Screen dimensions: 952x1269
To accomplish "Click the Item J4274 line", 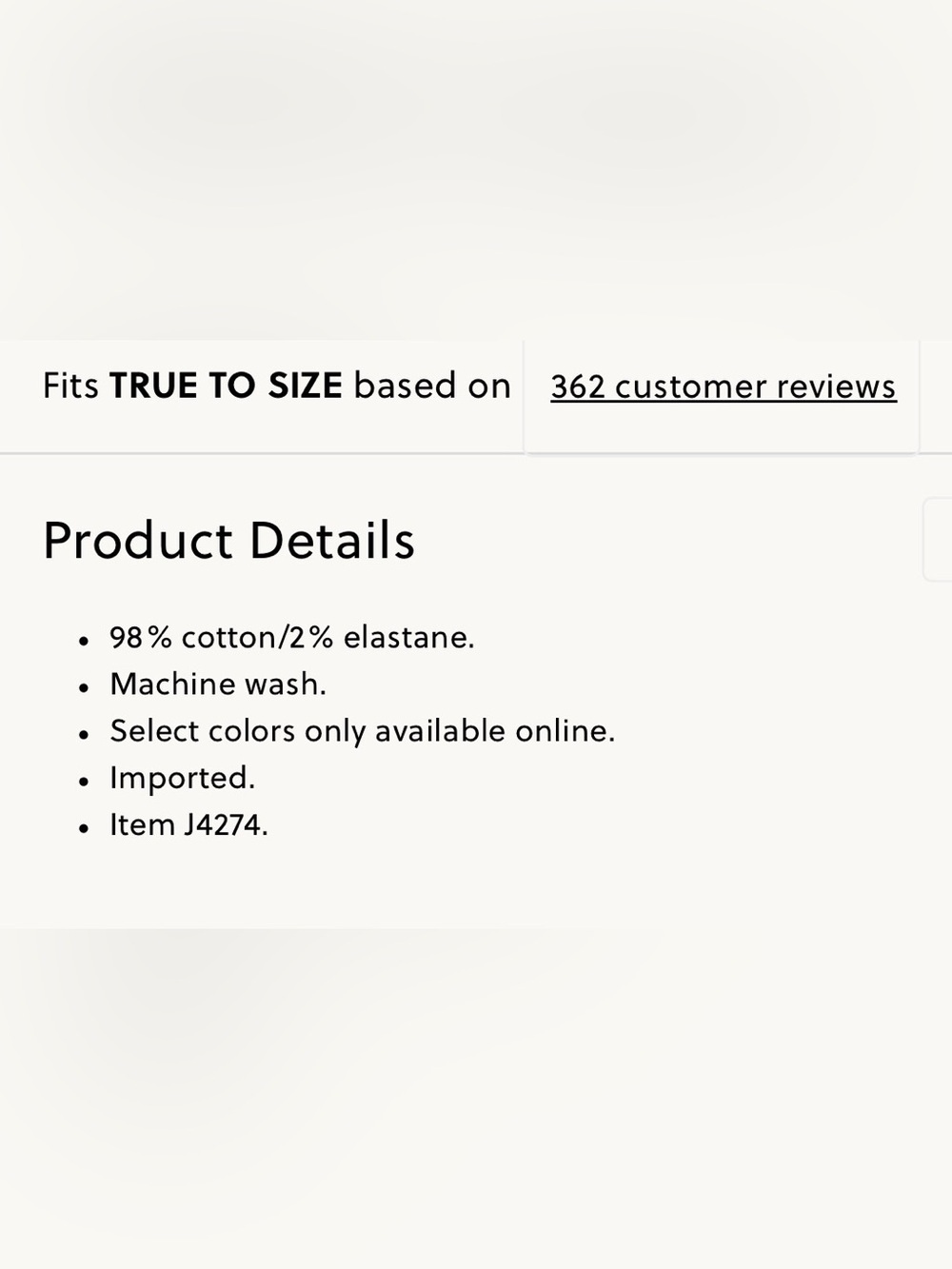I will pyautogui.click(x=188, y=823).
